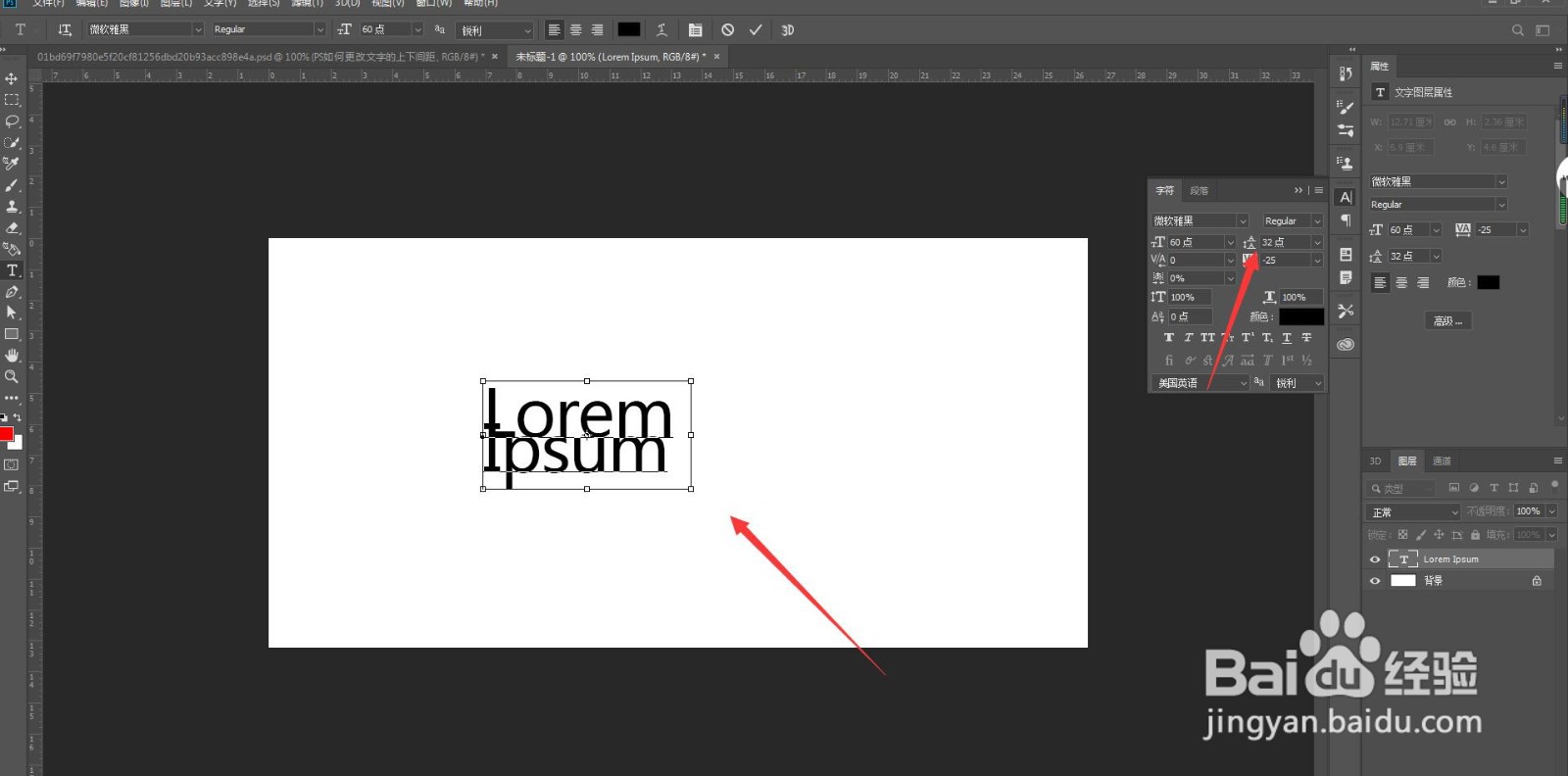Open font size dropdown in options bar
The width and height of the screenshot is (1568, 776).
[417, 29]
